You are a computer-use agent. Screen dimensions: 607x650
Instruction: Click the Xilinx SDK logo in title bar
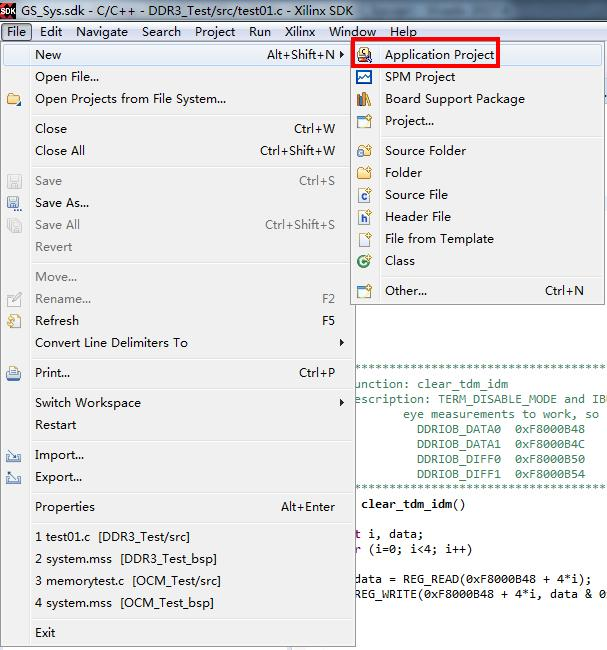coord(8,10)
